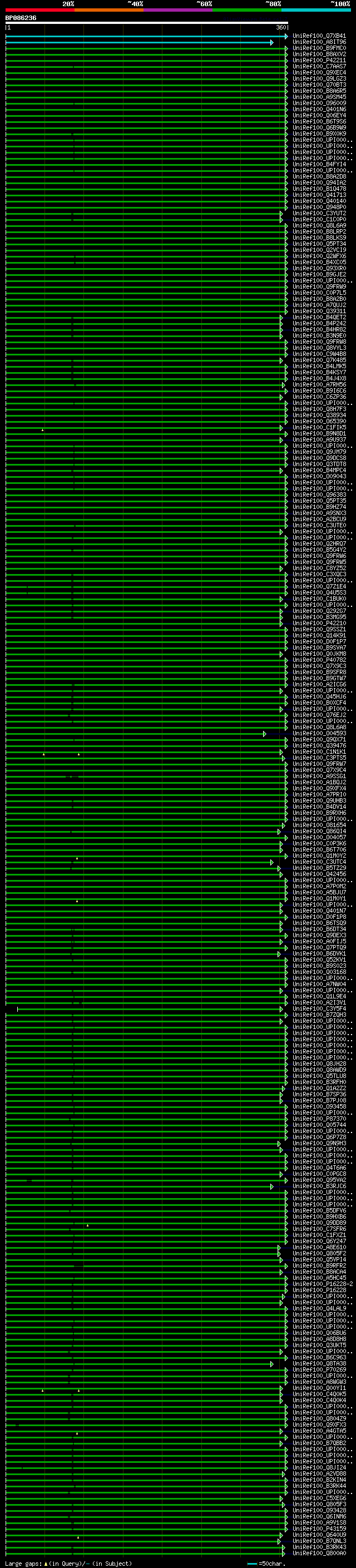
Task: Select hit label UniRef100_B1Q478
Action: point(319,189)
